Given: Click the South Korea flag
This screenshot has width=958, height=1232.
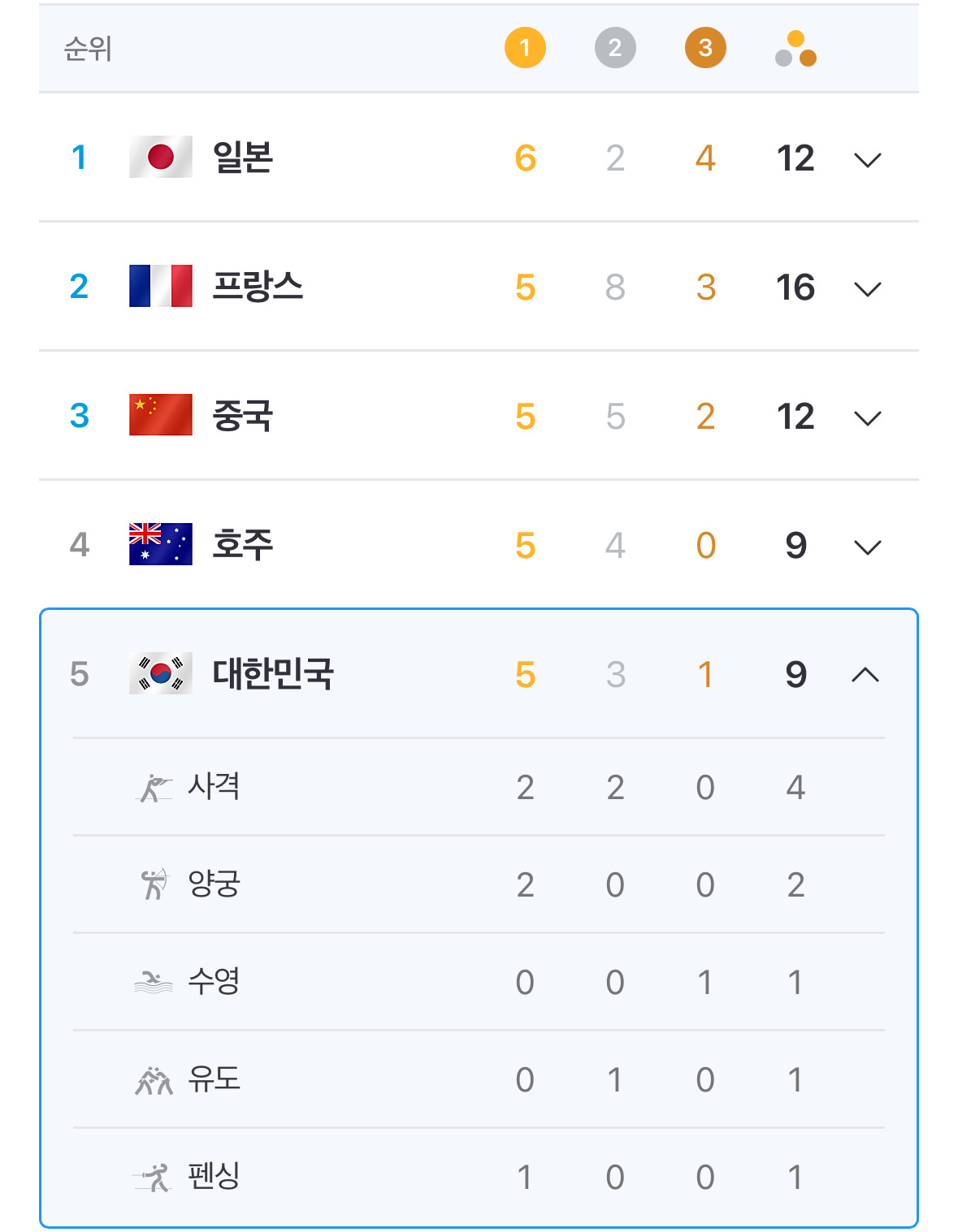Looking at the screenshot, I should click(x=161, y=673).
